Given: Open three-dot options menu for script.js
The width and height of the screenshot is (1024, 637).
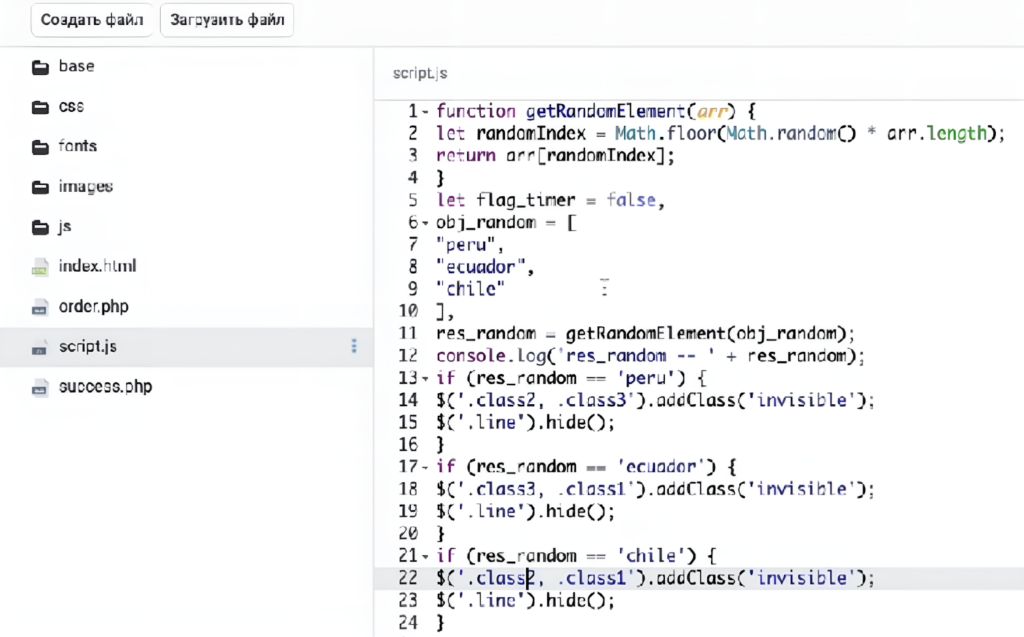Looking at the screenshot, I should click(353, 346).
